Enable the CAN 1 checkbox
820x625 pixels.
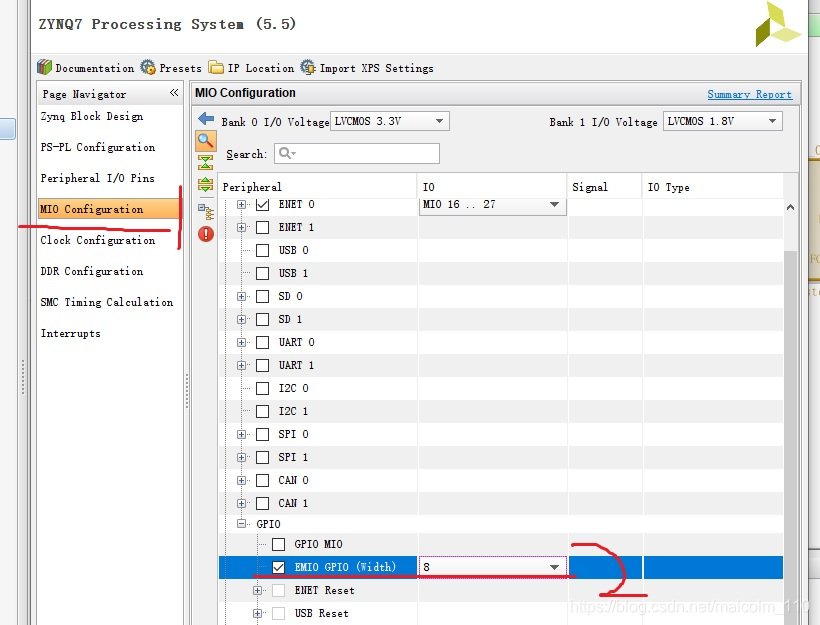click(x=263, y=503)
